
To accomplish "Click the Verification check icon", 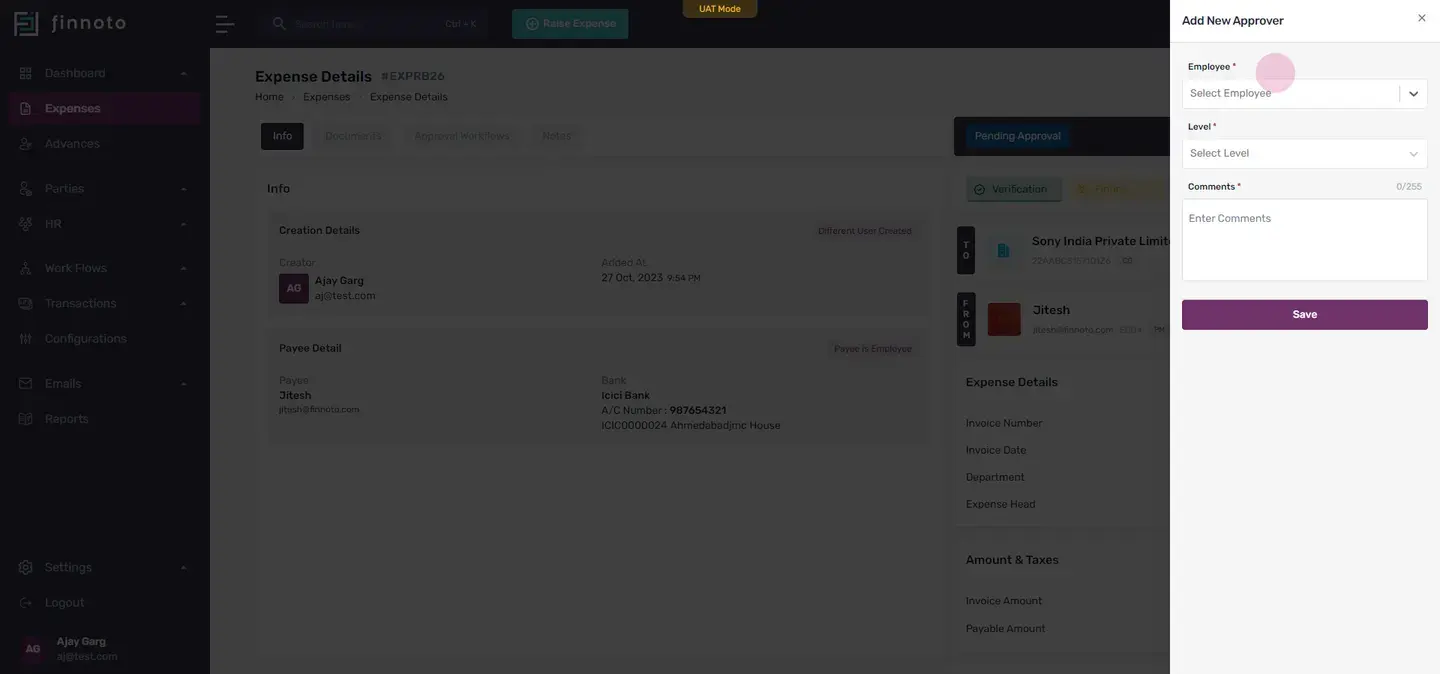I will pyautogui.click(x=979, y=190).
